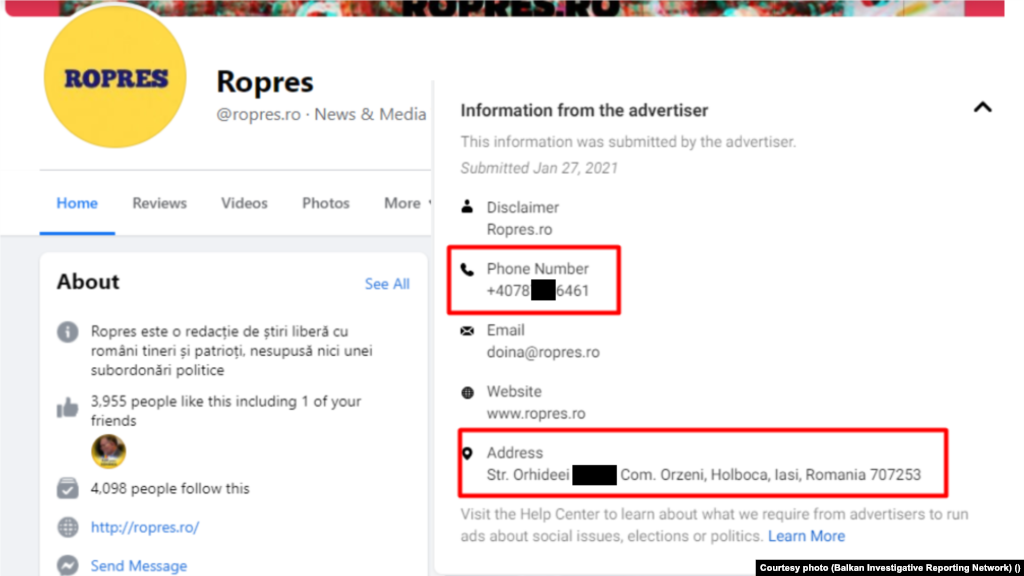This screenshot has width=1024, height=576.
Task: Click the Messenger icon beside Send Message
Action: click(x=67, y=565)
